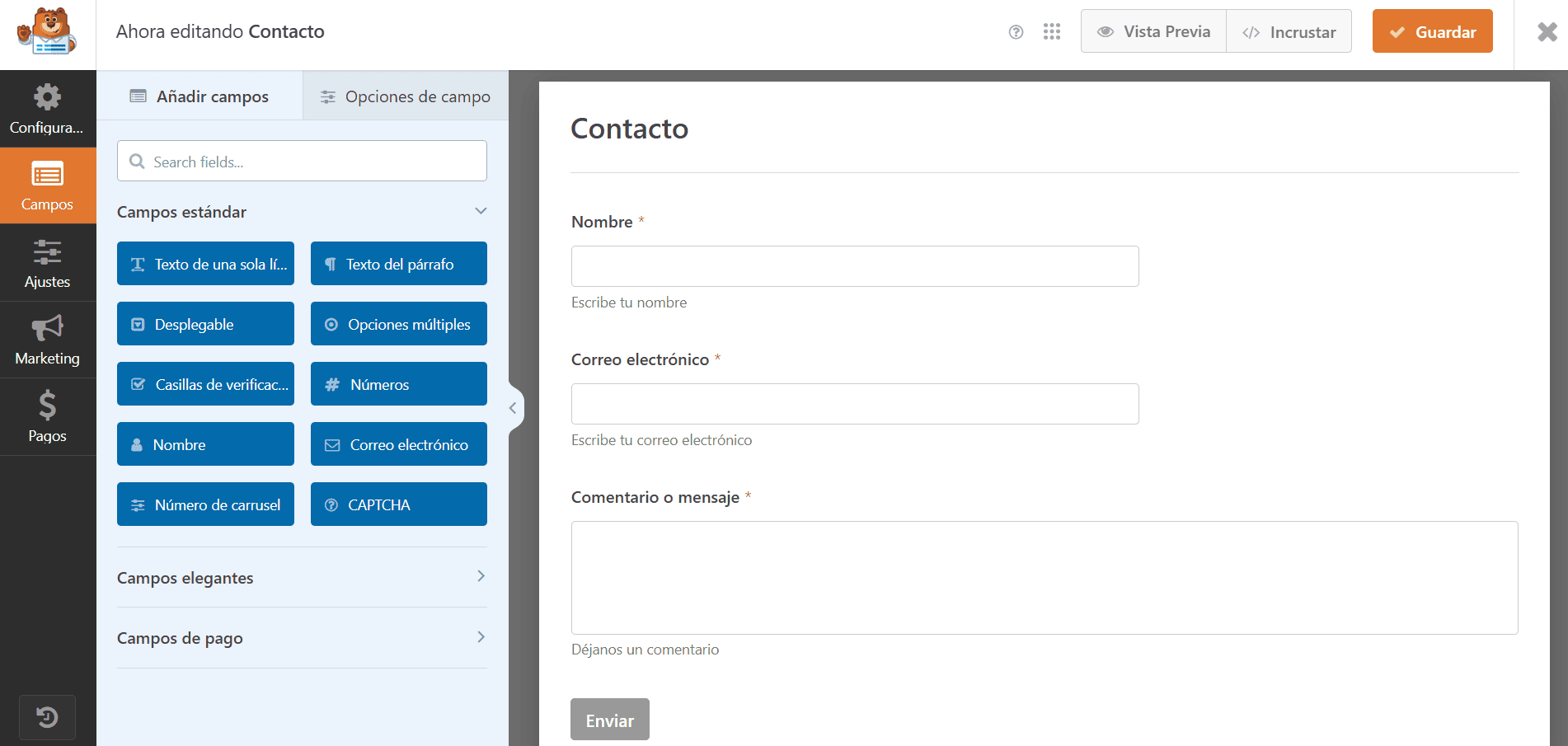The image size is (1568, 746).
Task: Collapse the fields sidebar with arrow handle
Action: 513,408
